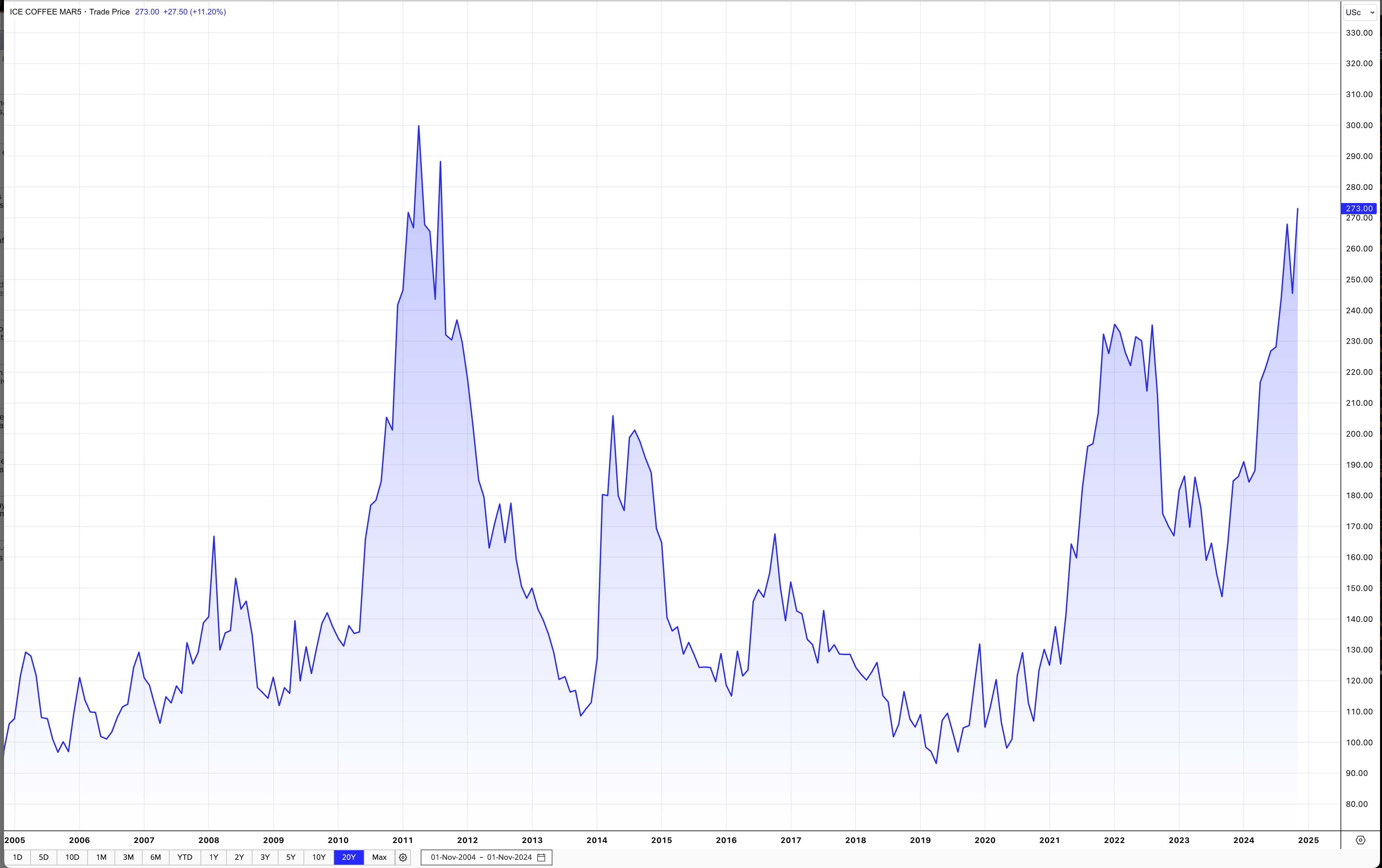Click the 2005 label on time axis
This screenshot has height=868, width=1382.
point(15,840)
